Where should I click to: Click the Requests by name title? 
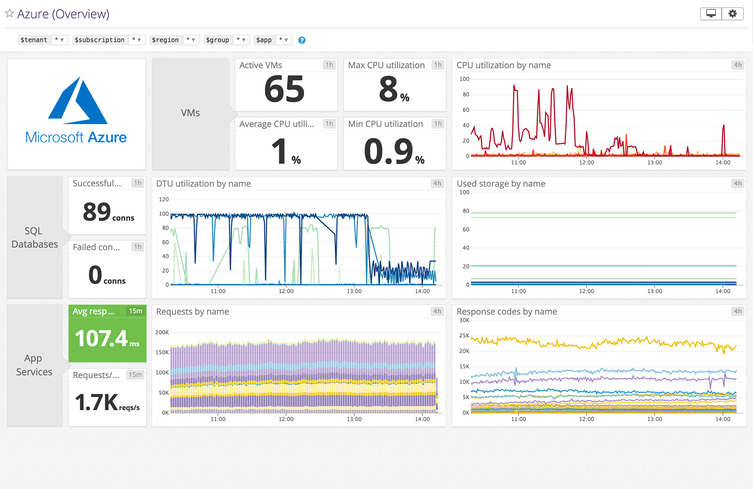[x=193, y=312]
